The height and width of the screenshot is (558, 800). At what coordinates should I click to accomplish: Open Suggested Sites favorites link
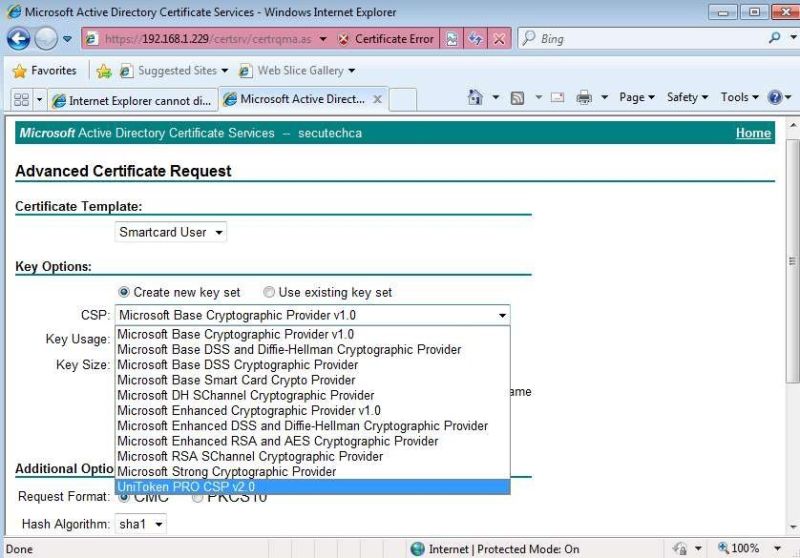(173, 70)
